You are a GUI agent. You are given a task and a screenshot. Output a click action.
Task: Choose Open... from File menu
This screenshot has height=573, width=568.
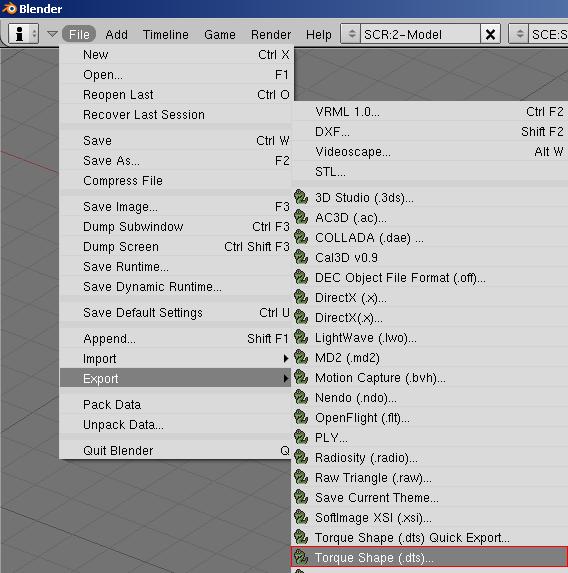175,75
